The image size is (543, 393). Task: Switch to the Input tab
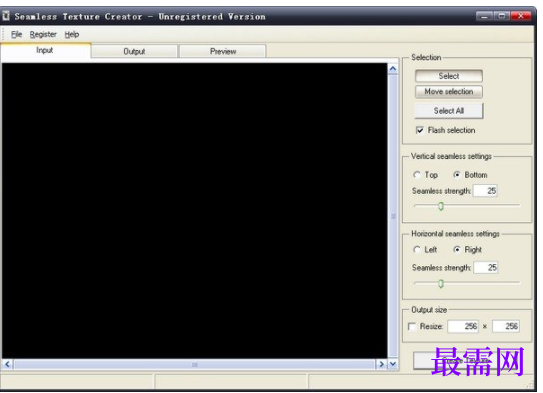(x=45, y=50)
